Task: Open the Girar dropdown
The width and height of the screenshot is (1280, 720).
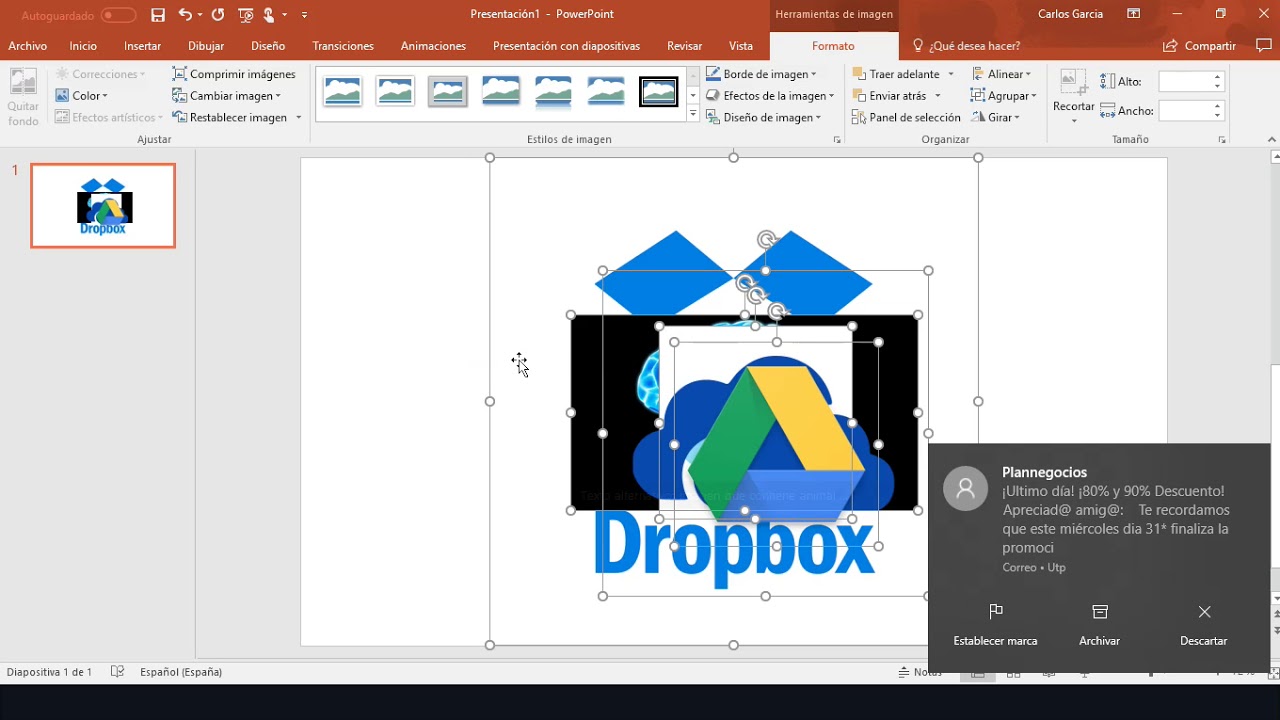Action: pos(995,117)
